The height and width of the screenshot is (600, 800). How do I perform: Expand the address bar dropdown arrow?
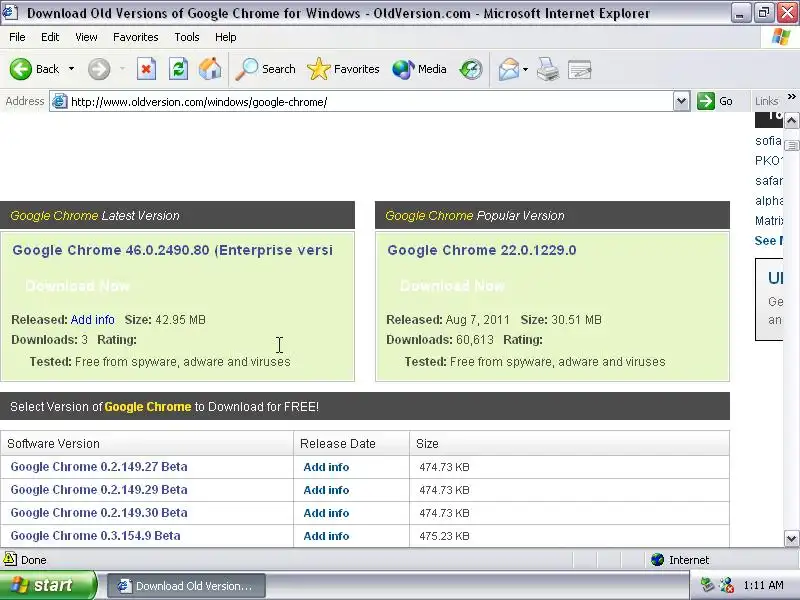(682, 101)
